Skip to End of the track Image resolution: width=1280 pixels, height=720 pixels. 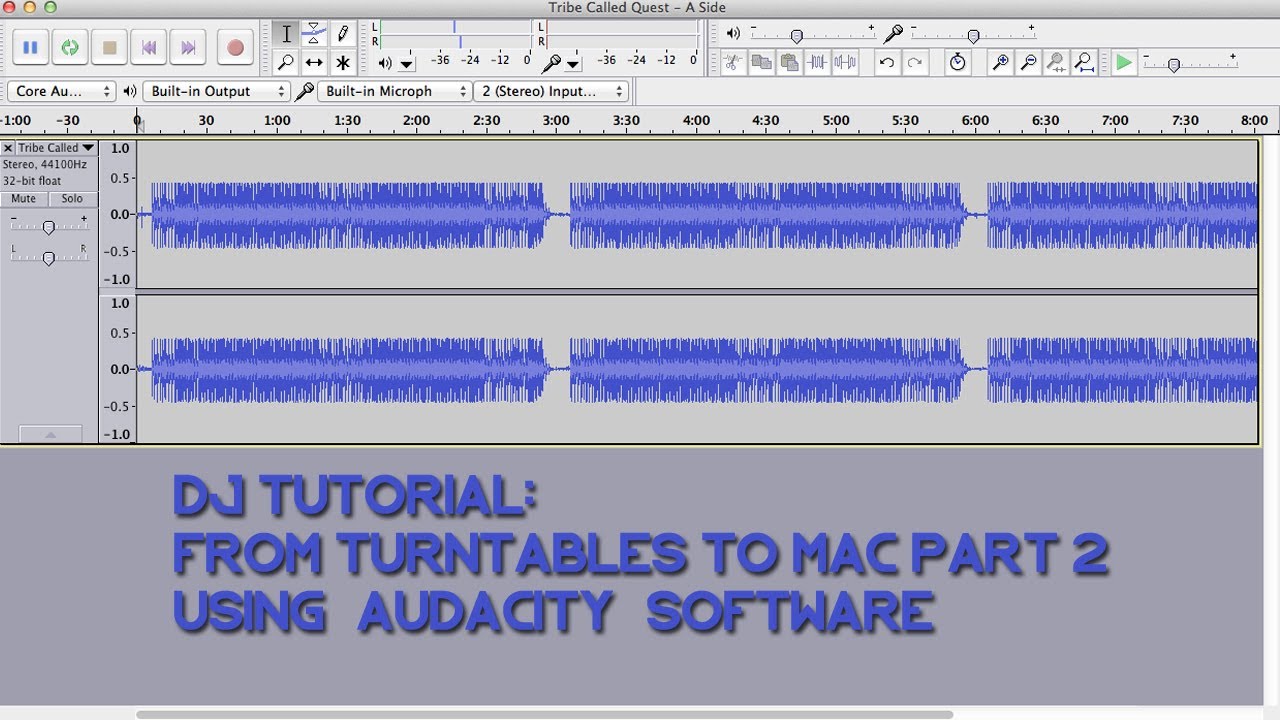pos(188,47)
